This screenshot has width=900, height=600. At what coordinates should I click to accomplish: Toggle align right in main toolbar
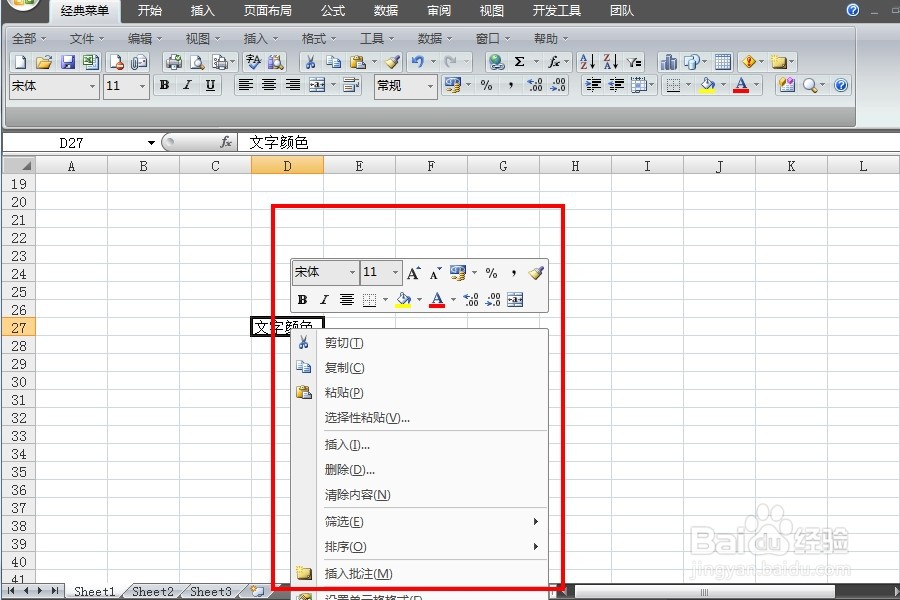tap(293, 86)
